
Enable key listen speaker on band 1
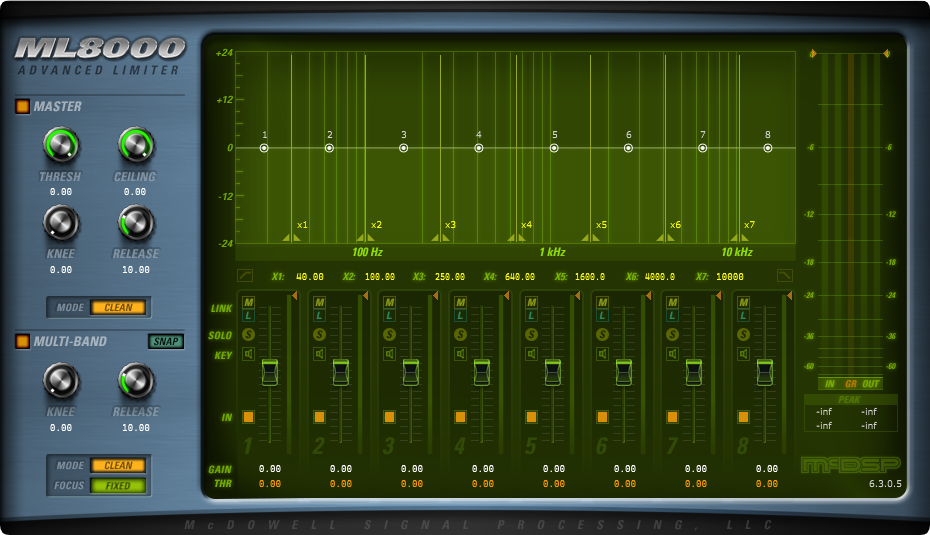click(x=249, y=354)
